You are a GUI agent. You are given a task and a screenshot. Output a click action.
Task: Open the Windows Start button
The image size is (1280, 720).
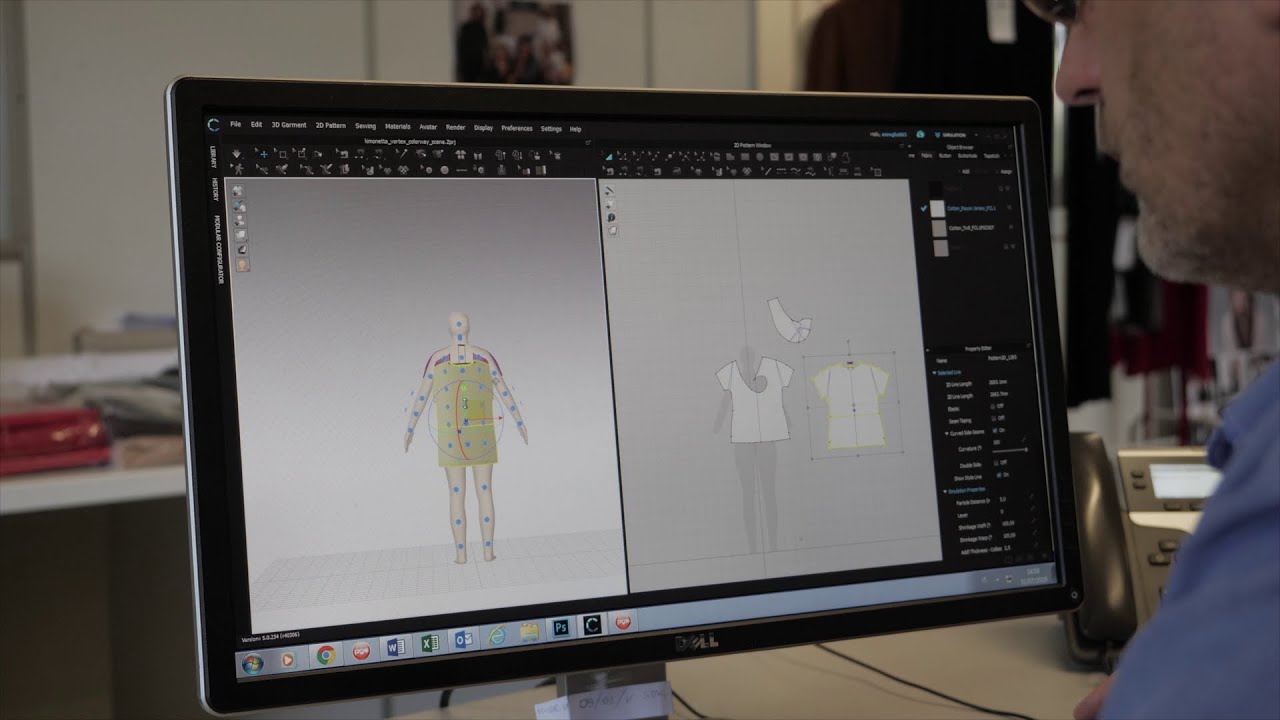pyautogui.click(x=252, y=664)
